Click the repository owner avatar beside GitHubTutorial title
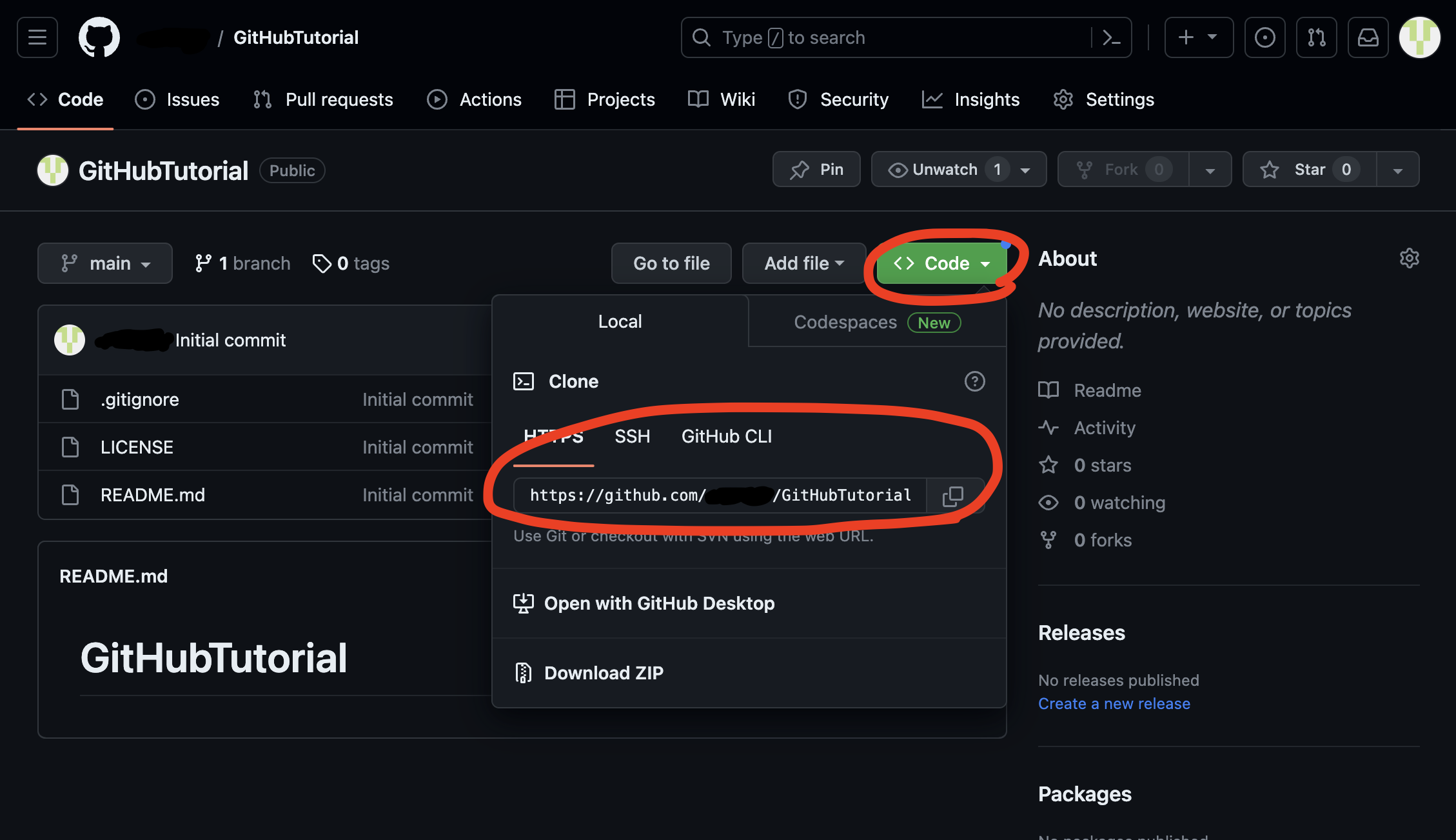 click(53, 170)
